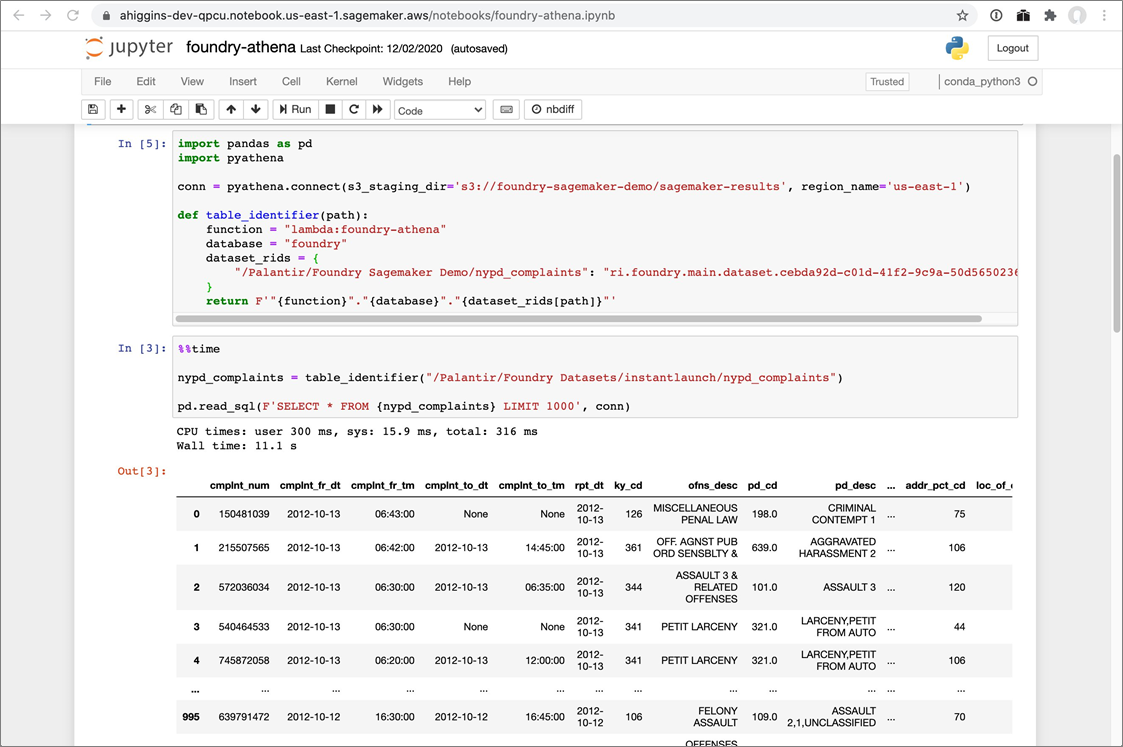This screenshot has width=1123, height=747.
Task: Paste cells below using the clipboard icon
Action: [201, 110]
